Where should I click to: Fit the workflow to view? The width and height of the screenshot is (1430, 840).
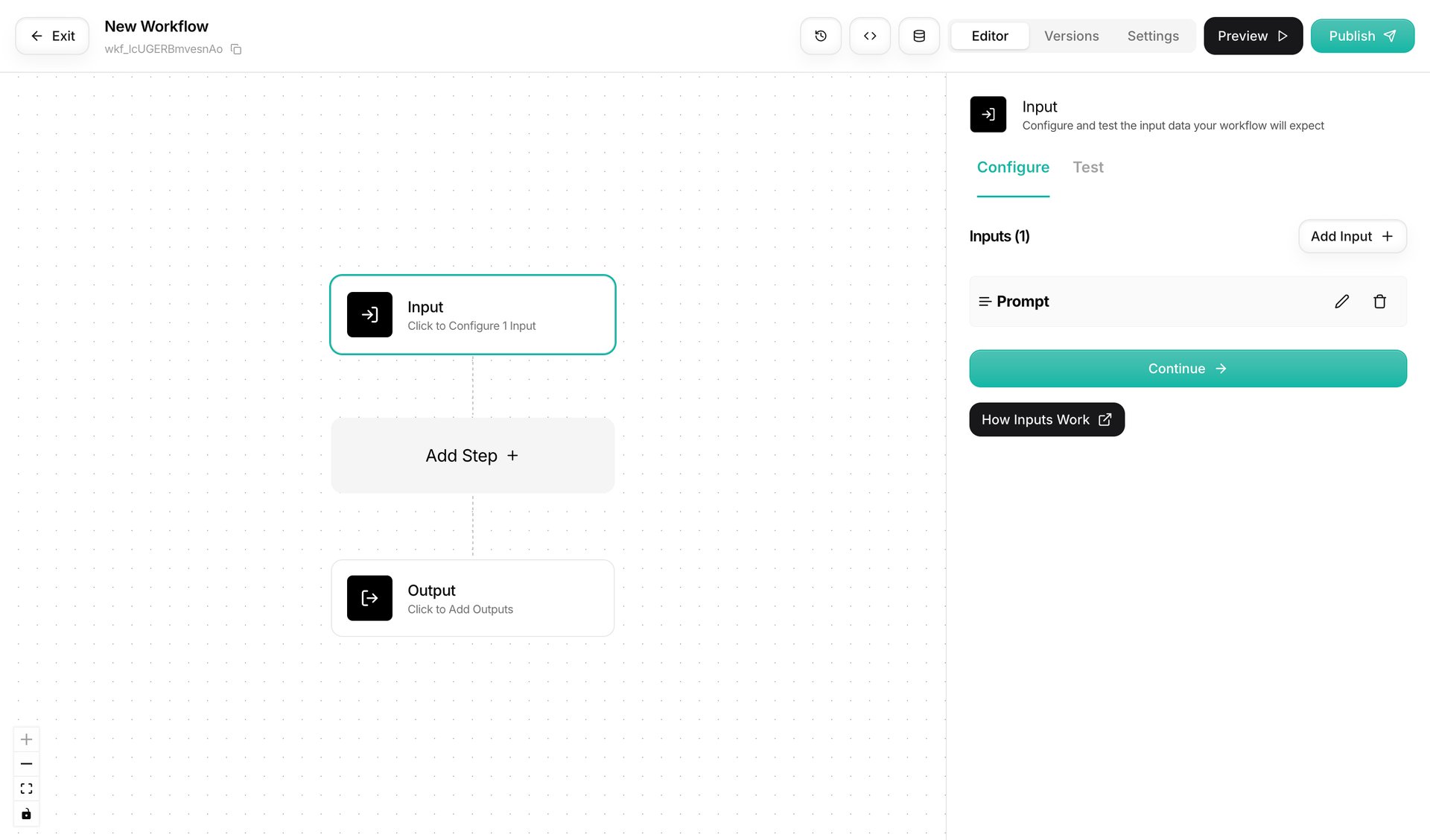26,789
